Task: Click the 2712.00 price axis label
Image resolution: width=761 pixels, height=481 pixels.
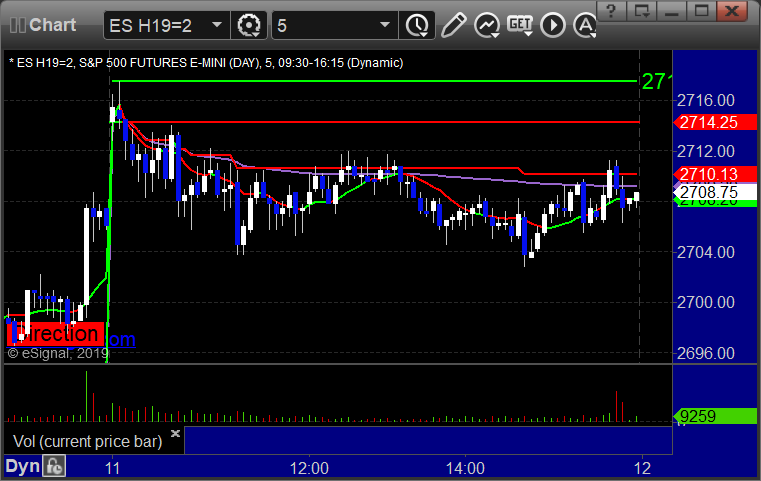Action: pos(706,151)
